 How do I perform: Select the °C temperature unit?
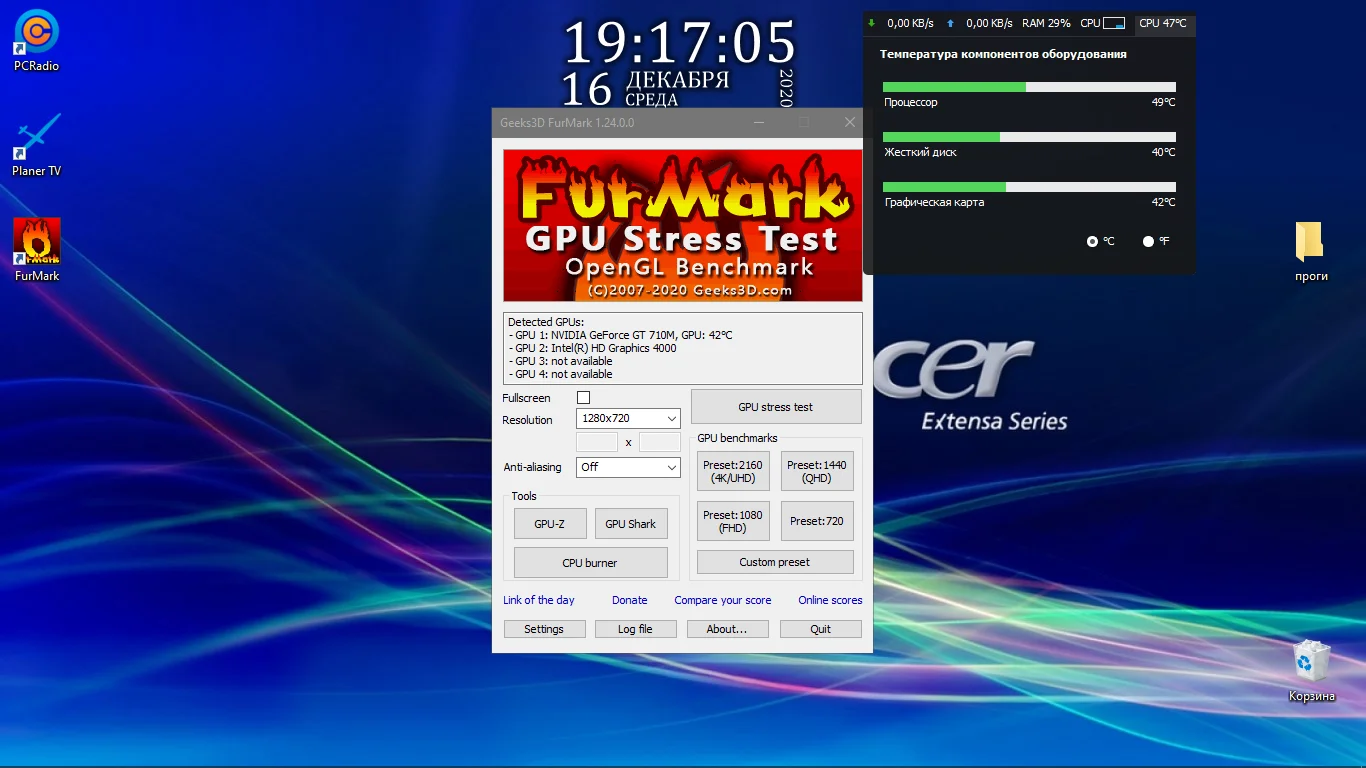tap(1092, 241)
